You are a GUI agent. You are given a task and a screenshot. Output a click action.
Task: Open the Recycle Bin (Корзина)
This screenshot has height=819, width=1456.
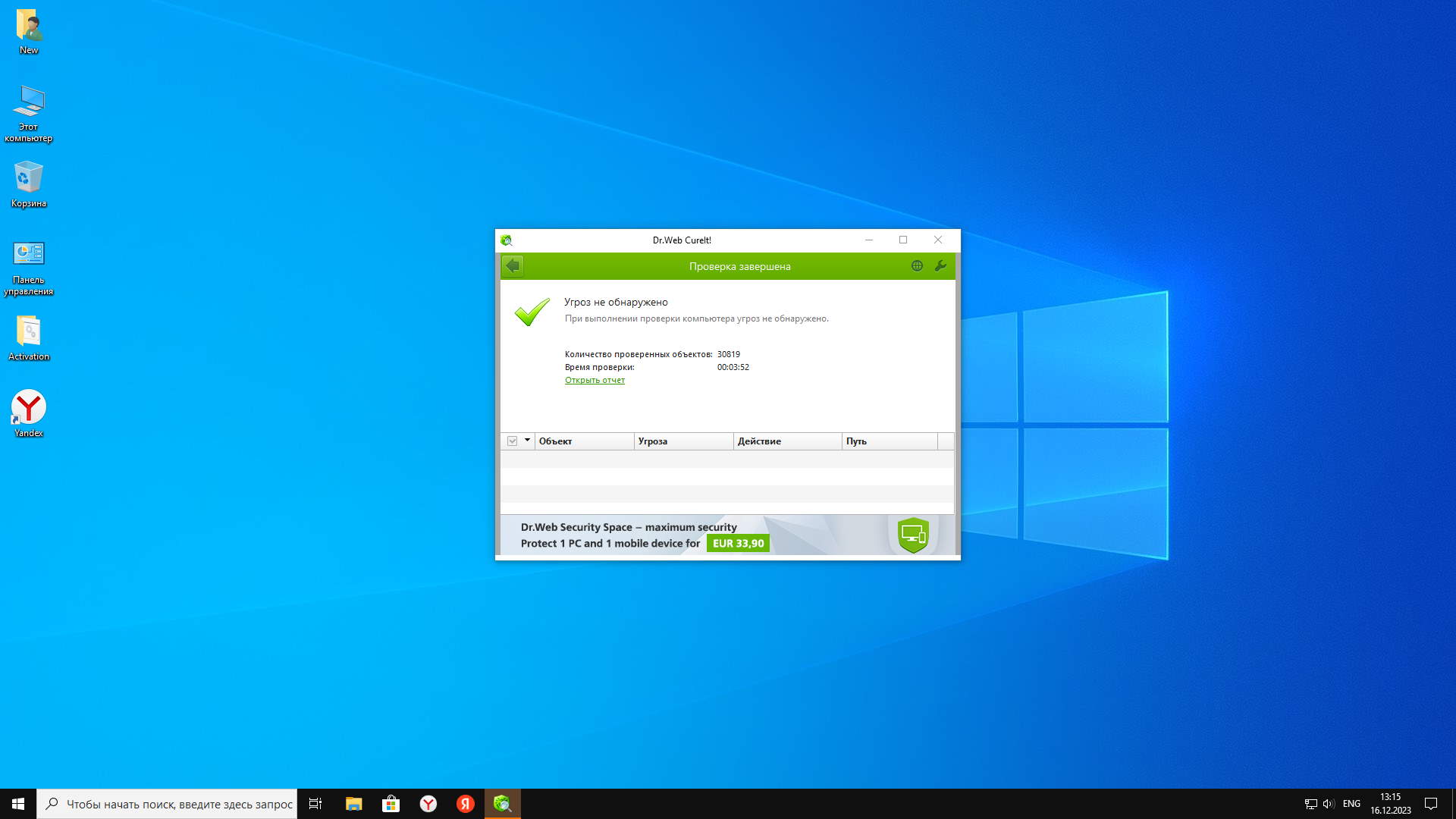(29, 184)
